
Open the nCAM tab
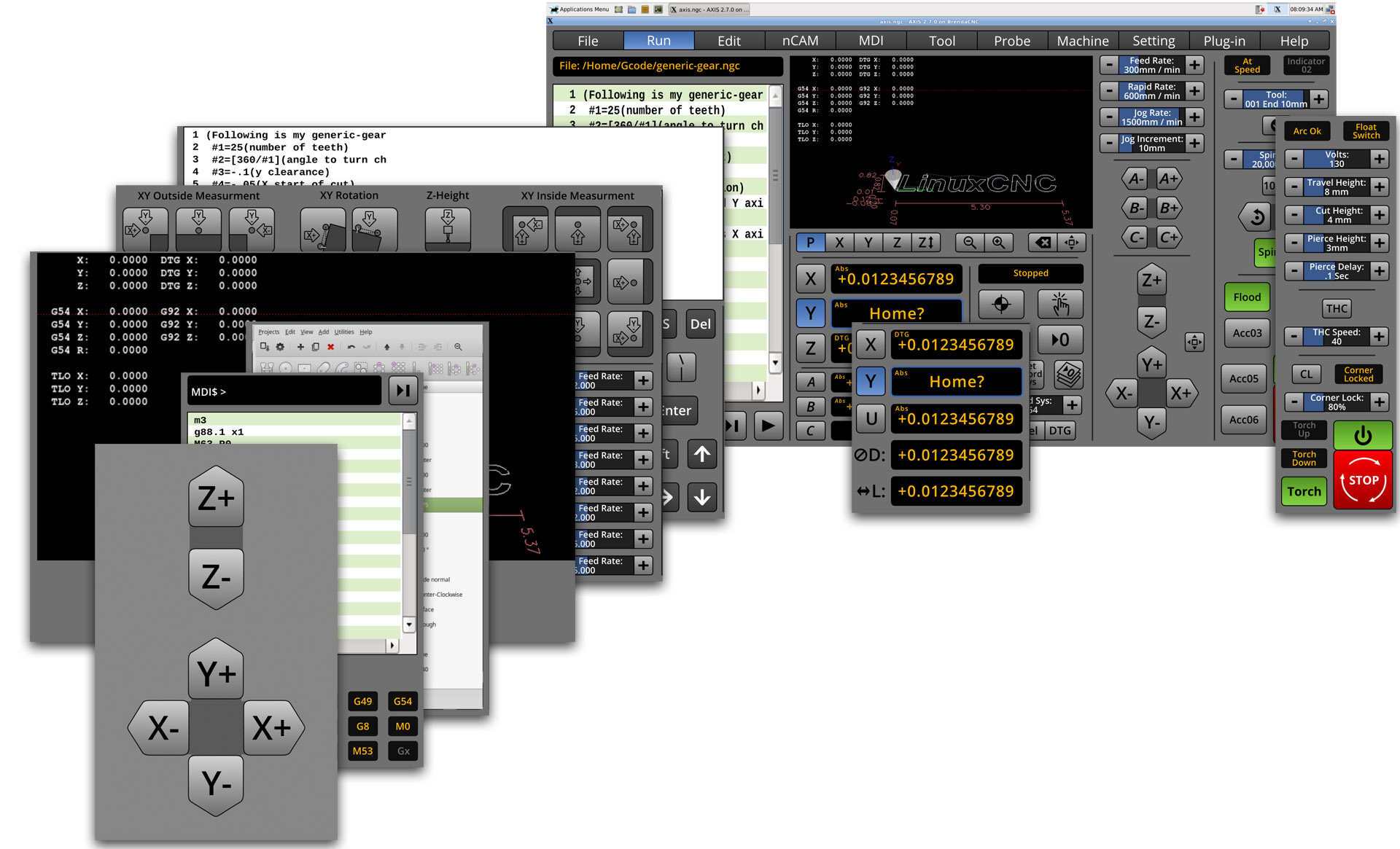click(800, 41)
